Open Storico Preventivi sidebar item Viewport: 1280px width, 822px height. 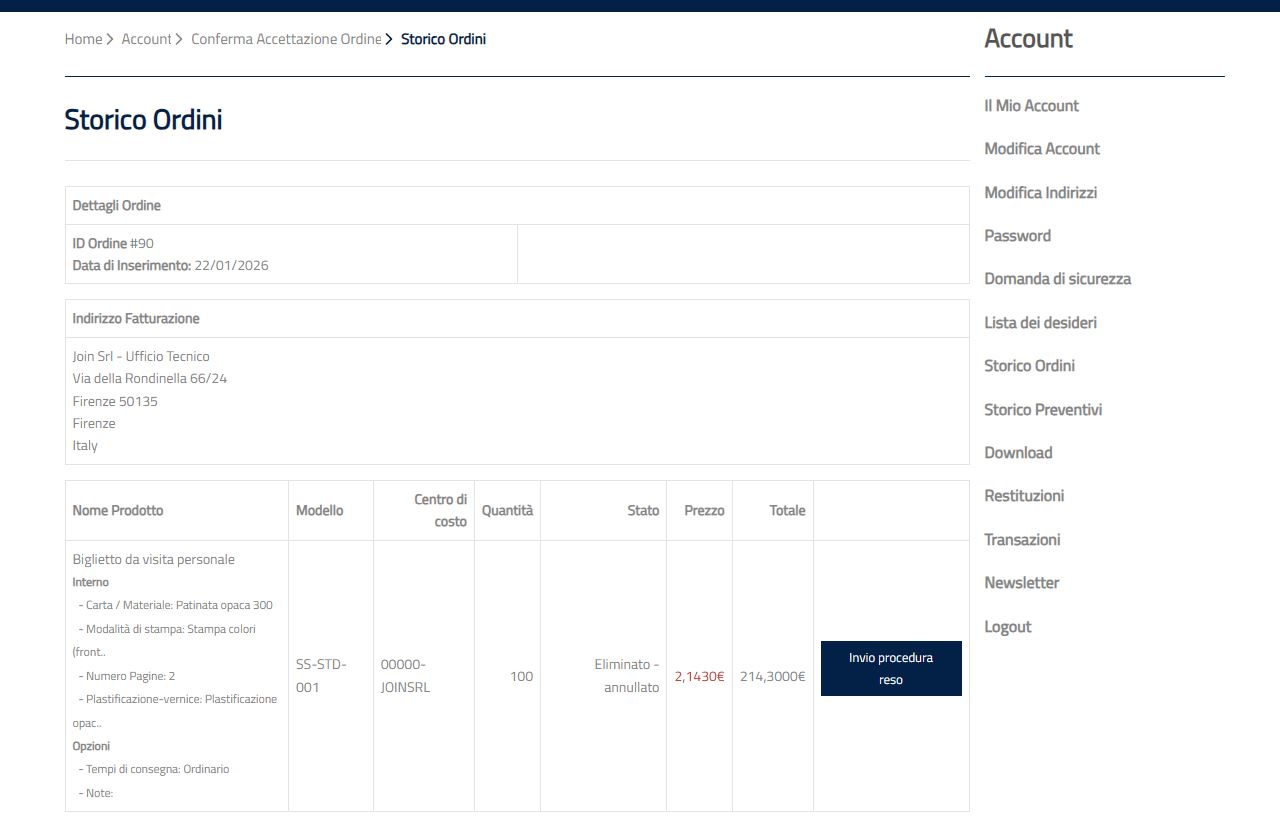coord(1043,409)
